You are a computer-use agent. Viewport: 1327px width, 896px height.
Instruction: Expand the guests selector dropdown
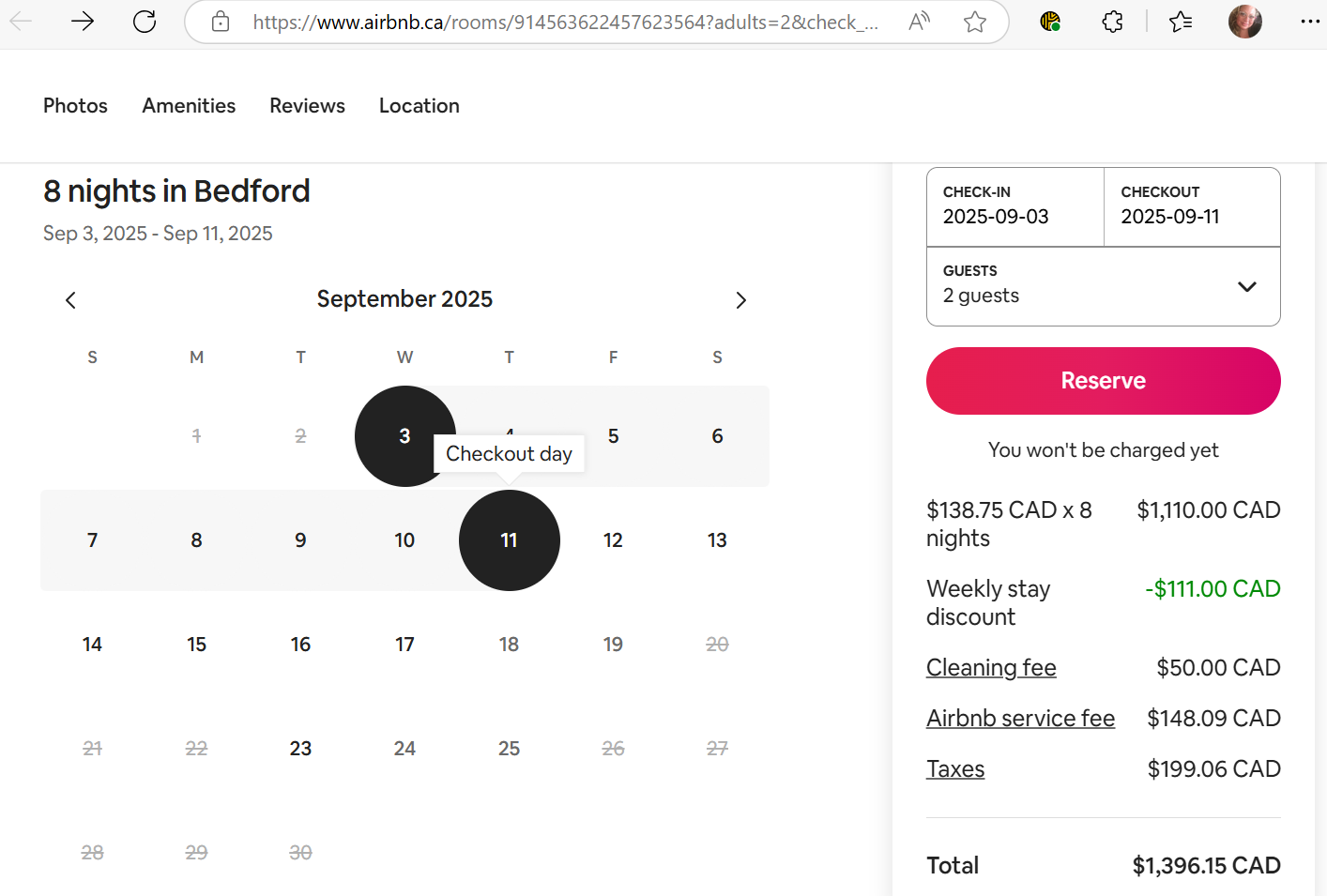click(x=1246, y=286)
